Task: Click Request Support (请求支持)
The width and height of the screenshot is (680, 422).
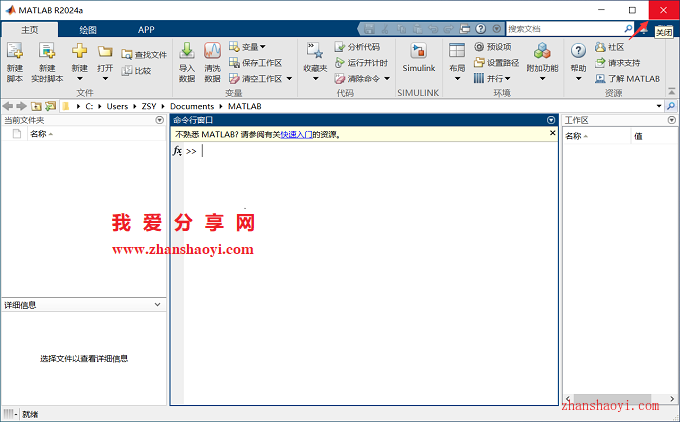Action: pyautogui.click(x=618, y=62)
